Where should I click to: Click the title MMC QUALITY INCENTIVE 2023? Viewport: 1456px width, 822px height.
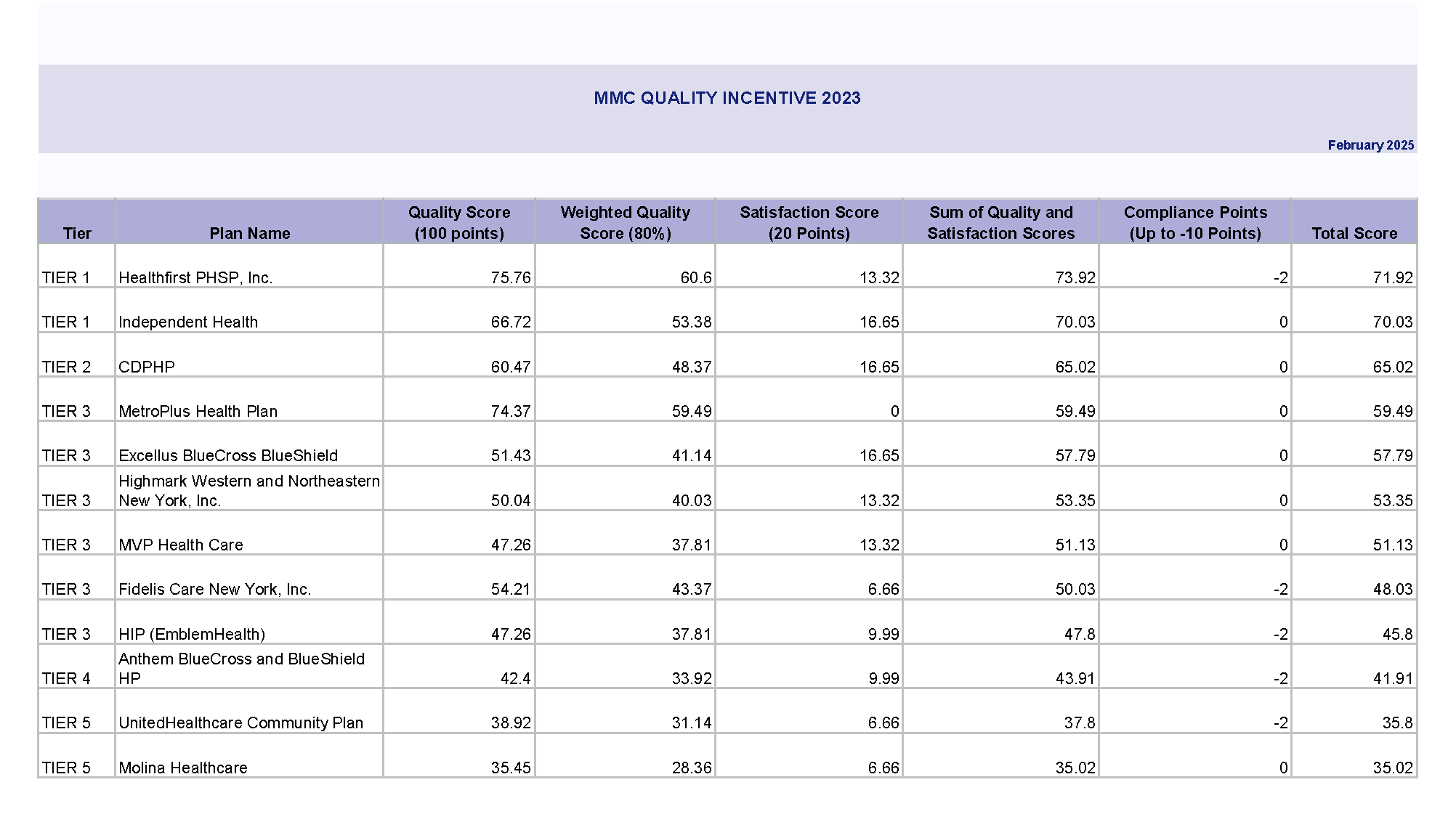(x=727, y=98)
